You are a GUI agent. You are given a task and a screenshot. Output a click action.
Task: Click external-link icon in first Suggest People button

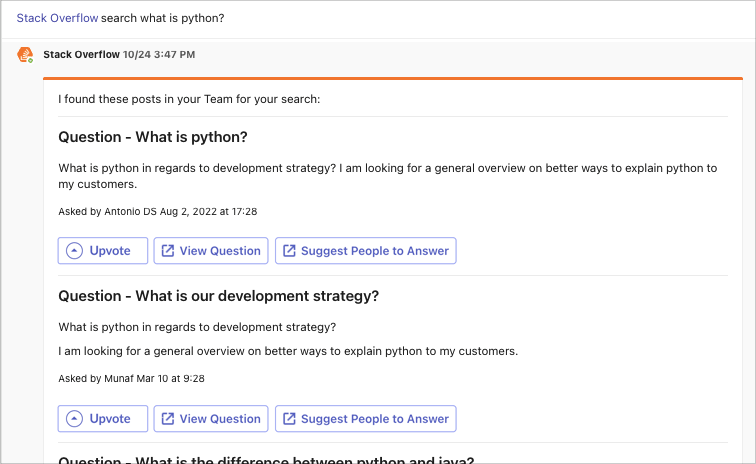click(289, 251)
